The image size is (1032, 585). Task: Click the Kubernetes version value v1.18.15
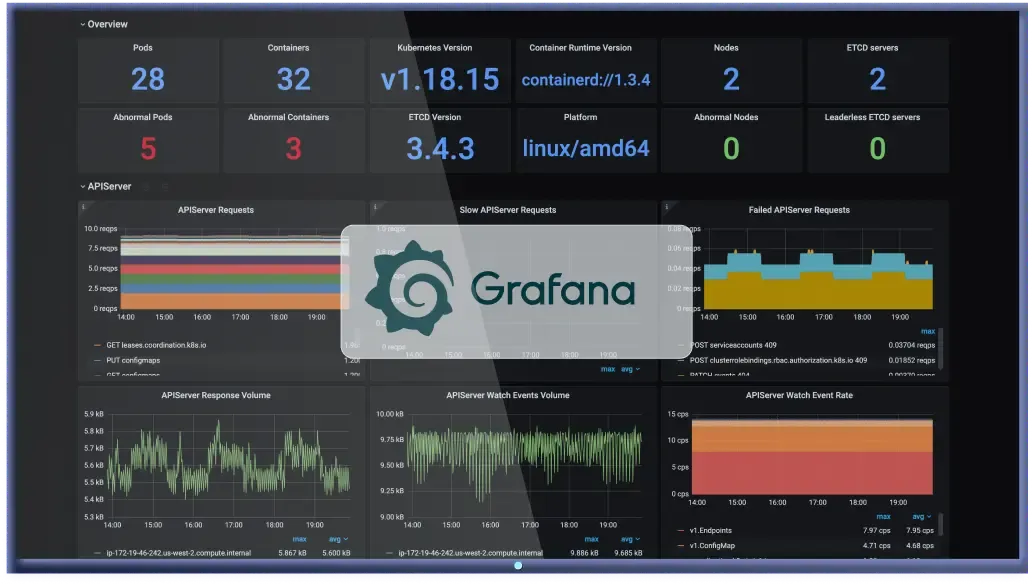tap(440, 80)
